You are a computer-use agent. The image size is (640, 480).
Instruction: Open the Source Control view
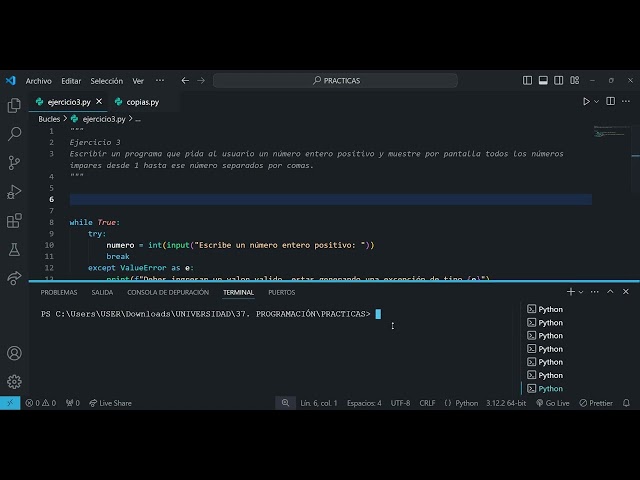tap(14, 163)
